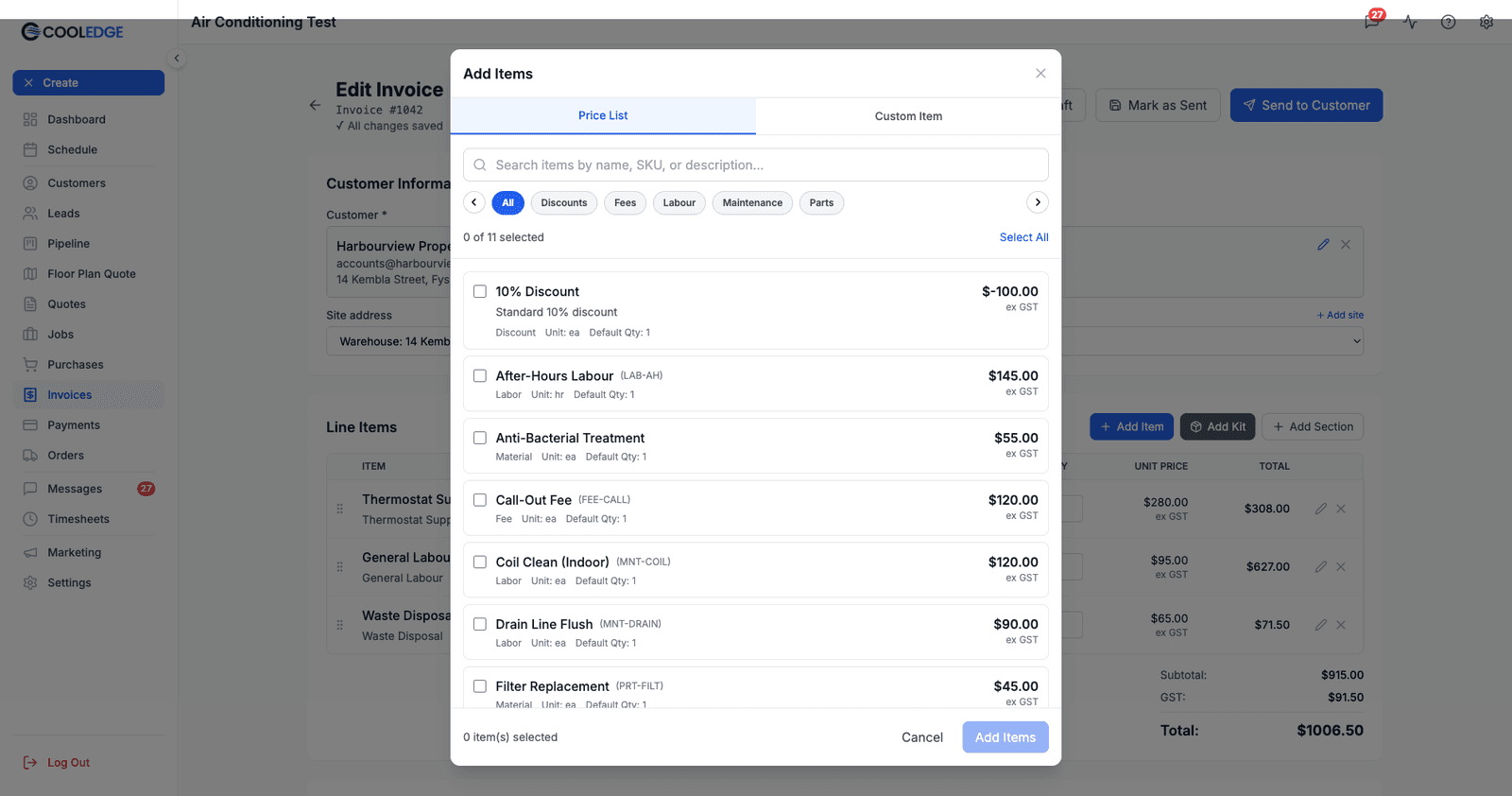Filter items by Discounts category

pyautogui.click(x=564, y=202)
